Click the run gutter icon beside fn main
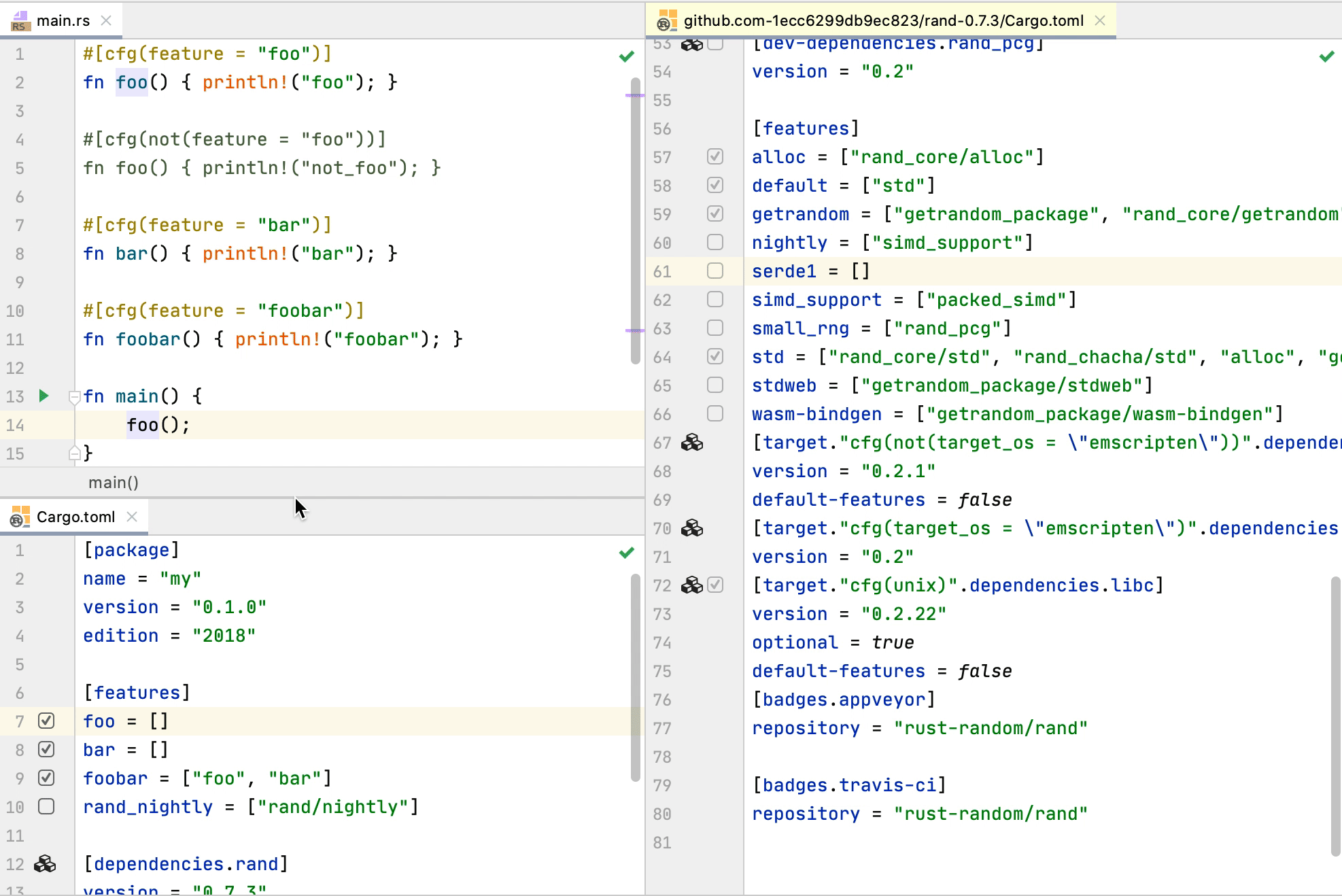The width and height of the screenshot is (1342, 896). click(x=44, y=396)
